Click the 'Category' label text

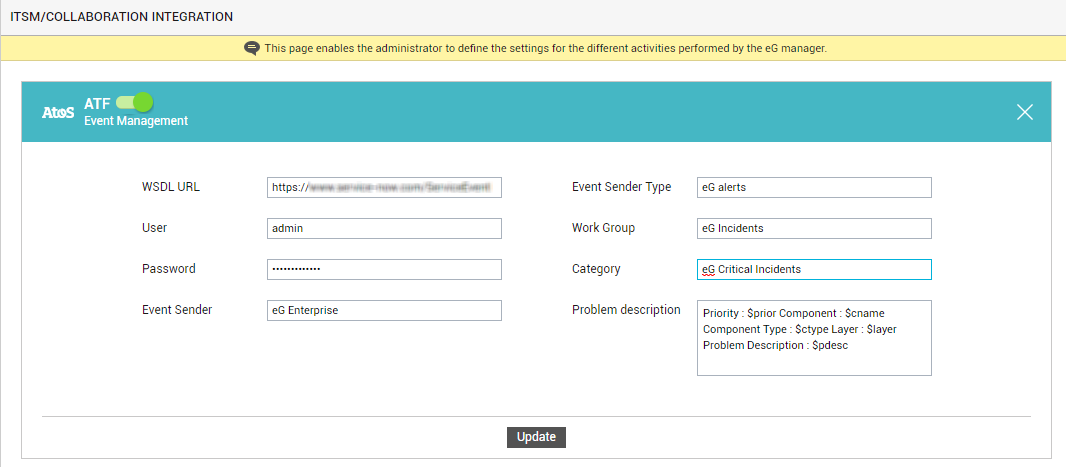[x=596, y=269]
